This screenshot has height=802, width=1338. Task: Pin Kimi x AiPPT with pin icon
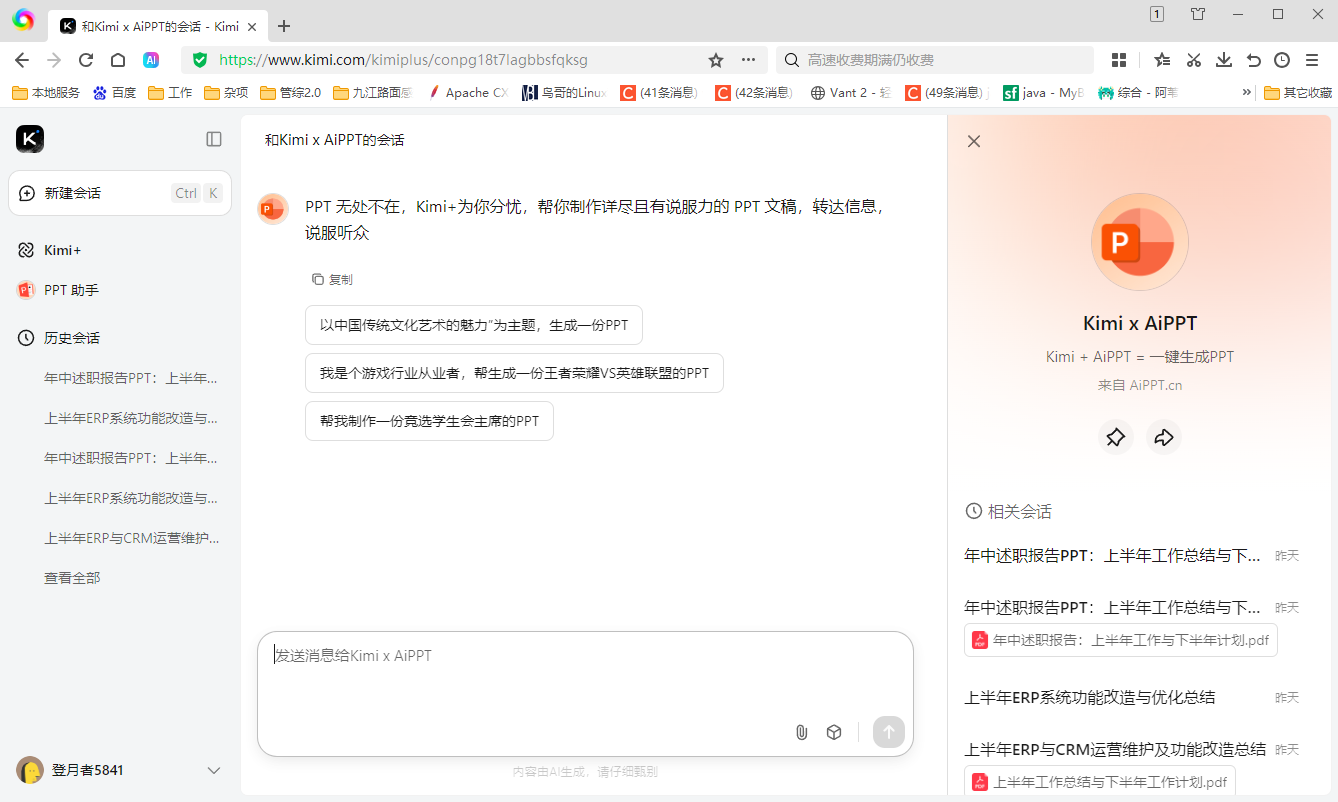(x=1116, y=437)
